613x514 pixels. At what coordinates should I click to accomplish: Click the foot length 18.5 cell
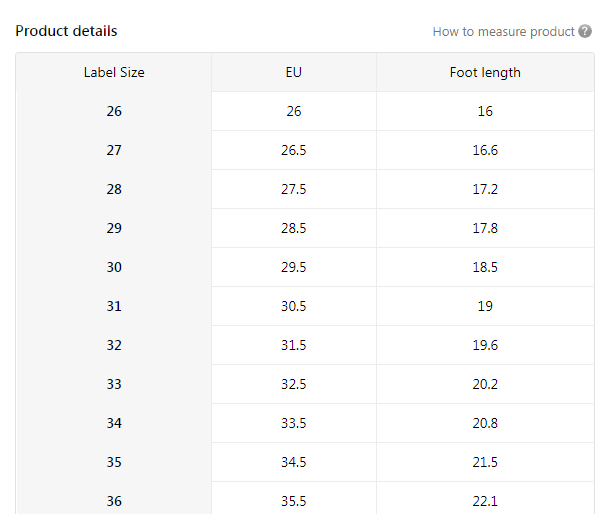tap(485, 267)
